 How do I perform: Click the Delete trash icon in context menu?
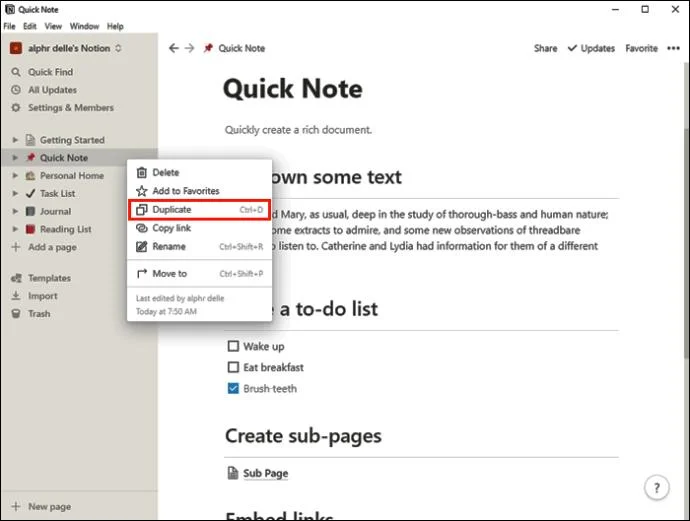141,172
